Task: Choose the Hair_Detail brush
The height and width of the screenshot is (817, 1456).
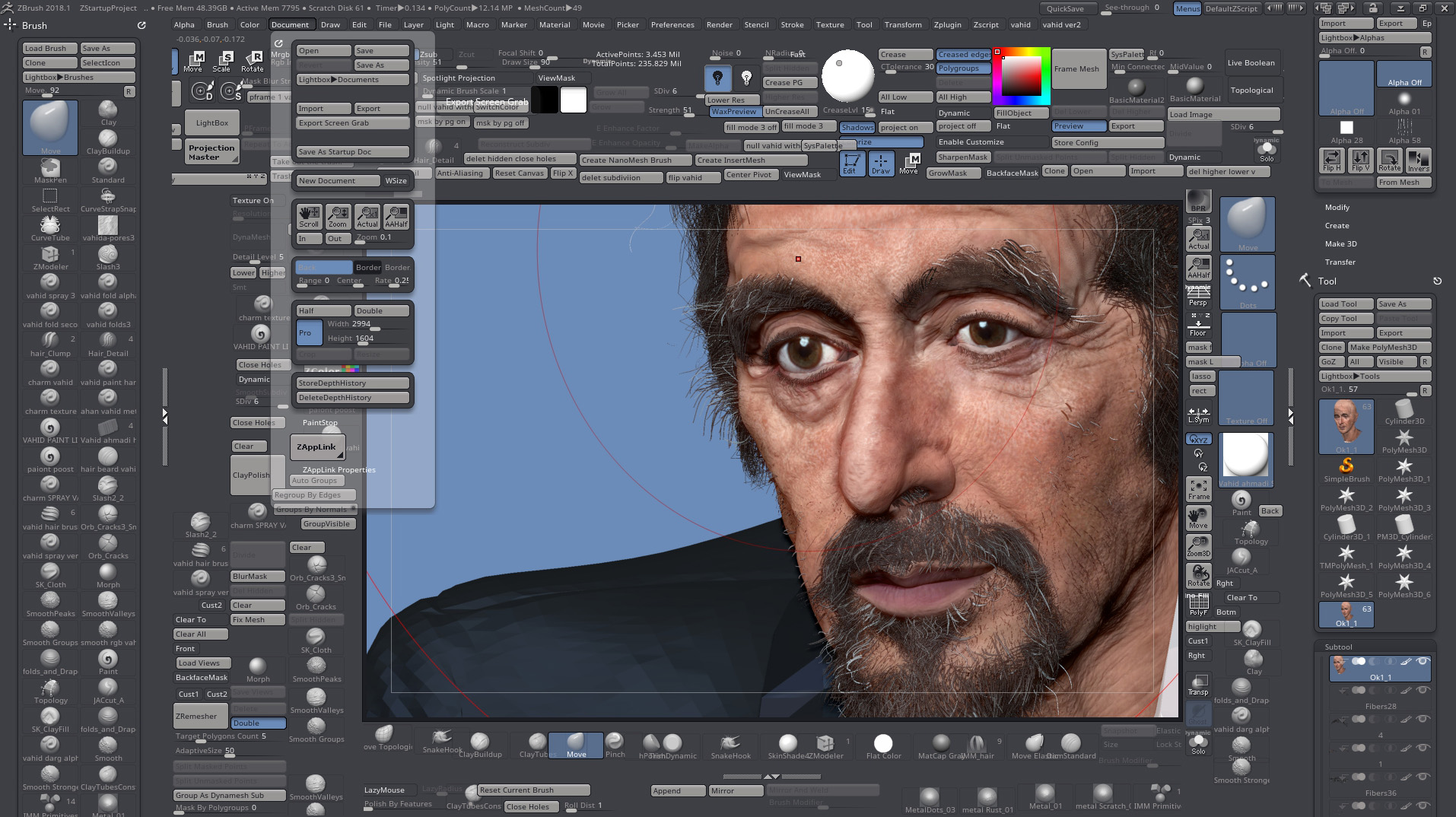Action: 108,344
